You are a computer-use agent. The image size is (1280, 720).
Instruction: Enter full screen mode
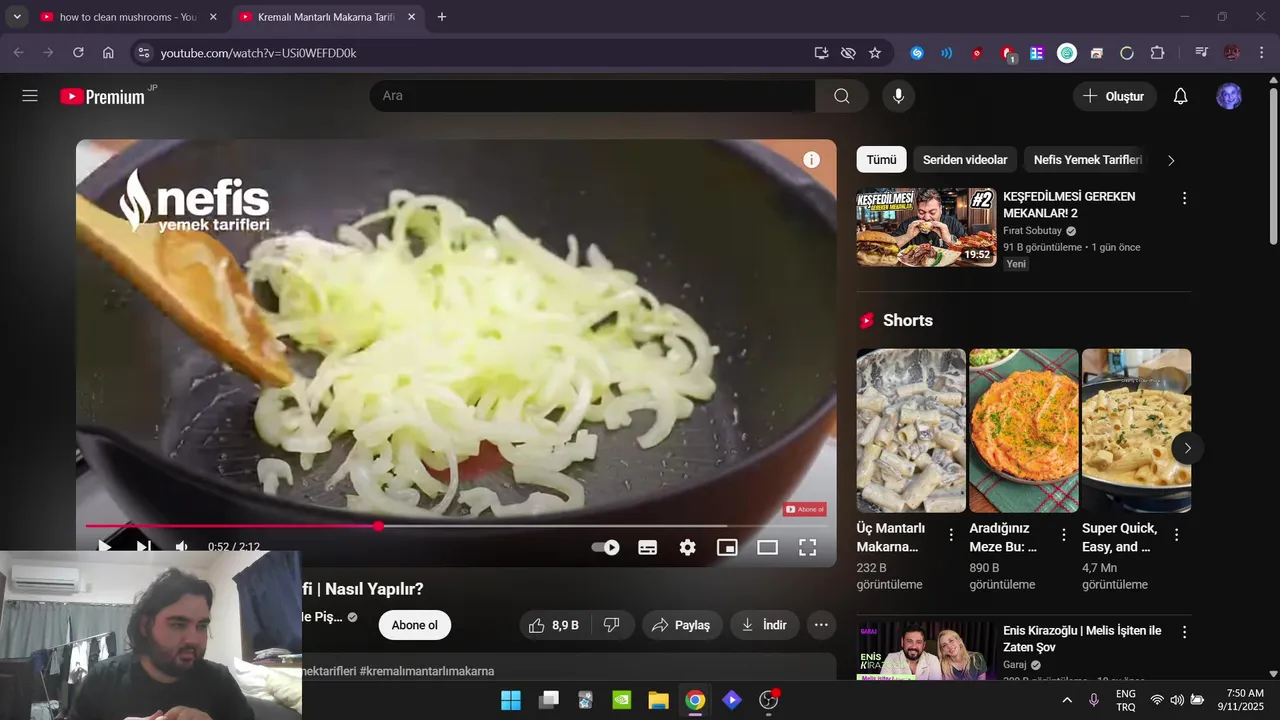pyautogui.click(x=807, y=547)
